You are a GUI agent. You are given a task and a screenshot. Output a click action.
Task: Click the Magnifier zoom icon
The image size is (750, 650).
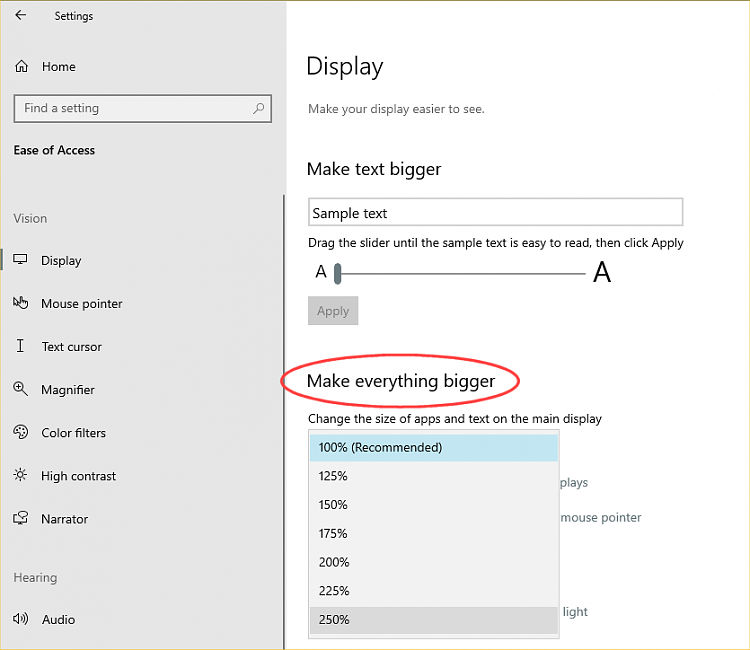click(x=21, y=389)
